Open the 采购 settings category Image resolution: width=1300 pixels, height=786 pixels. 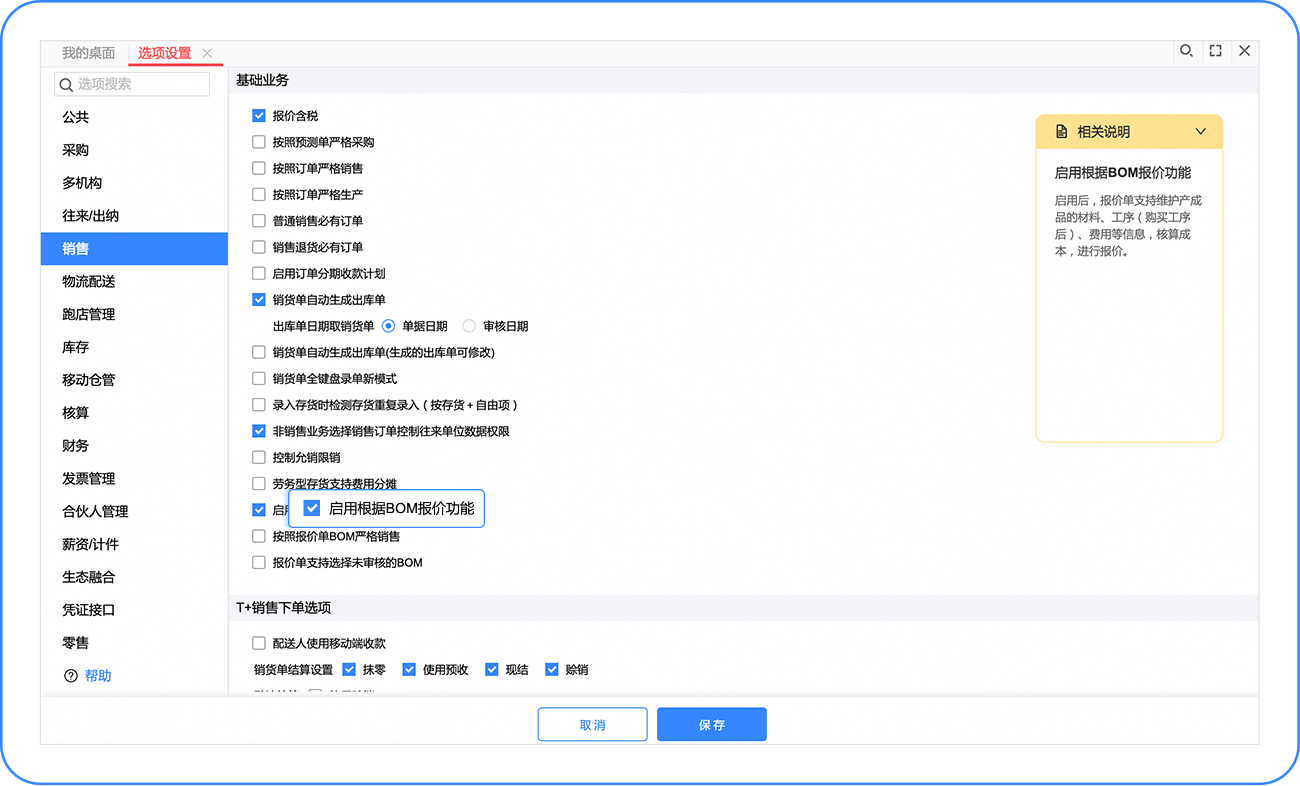click(x=76, y=150)
